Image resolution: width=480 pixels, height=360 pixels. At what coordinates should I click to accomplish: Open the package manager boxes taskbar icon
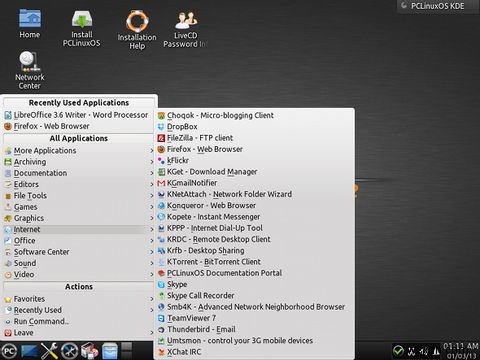click(x=89, y=351)
